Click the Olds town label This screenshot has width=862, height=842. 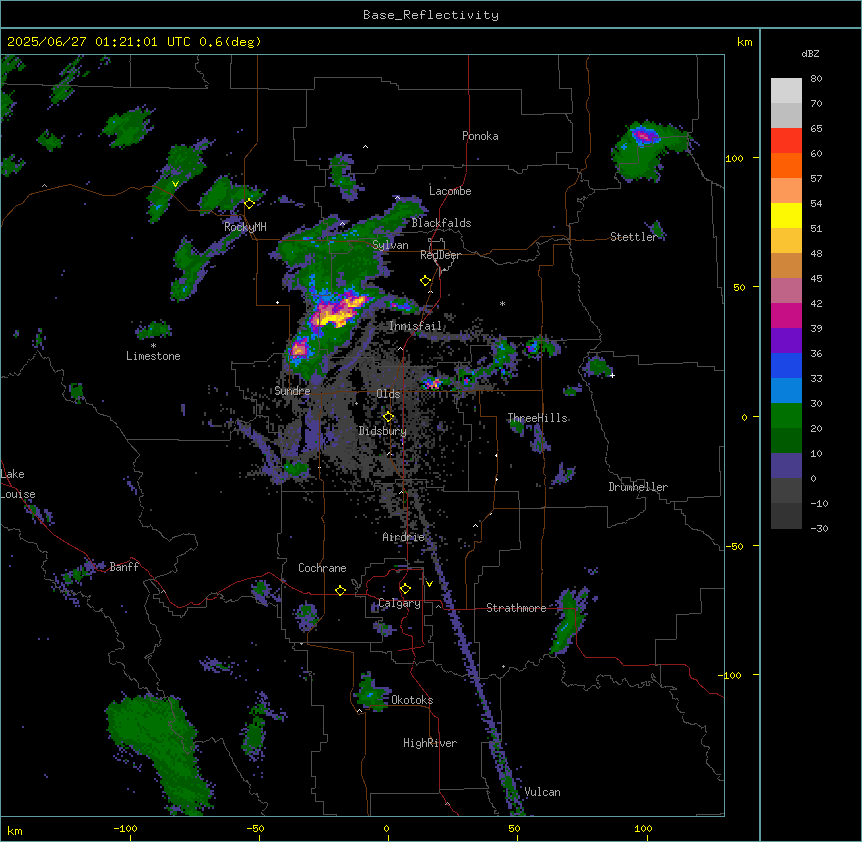[x=388, y=394]
